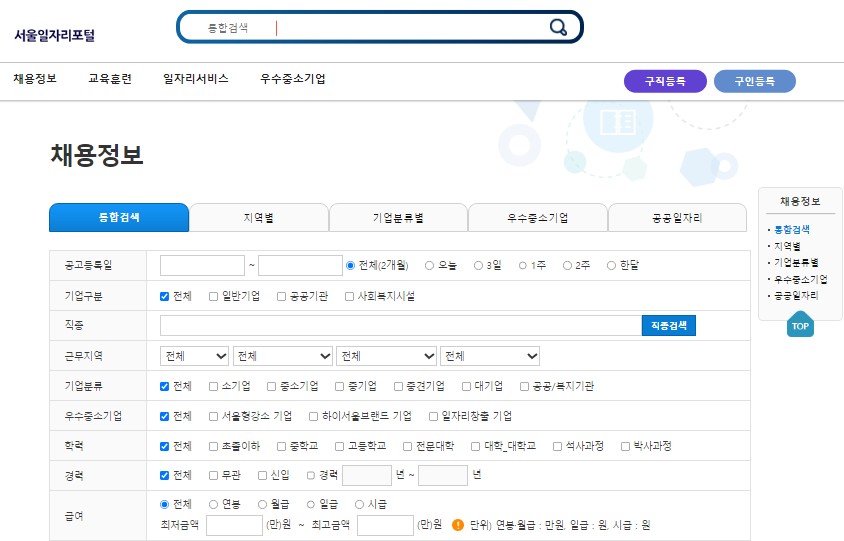The width and height of the screenshot is (844, 541).
Task: Open 우수중소기업 link in side panel
Action: click(800, 279)
